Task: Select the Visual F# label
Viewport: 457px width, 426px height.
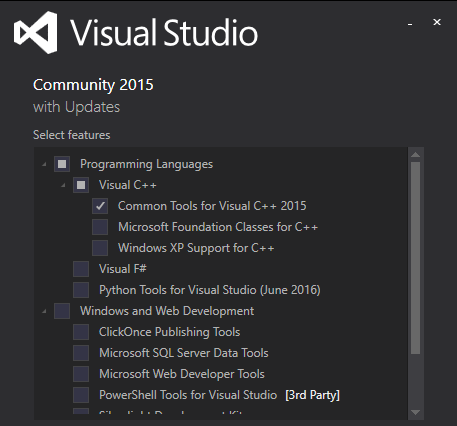Action: (x=123, y=269)
